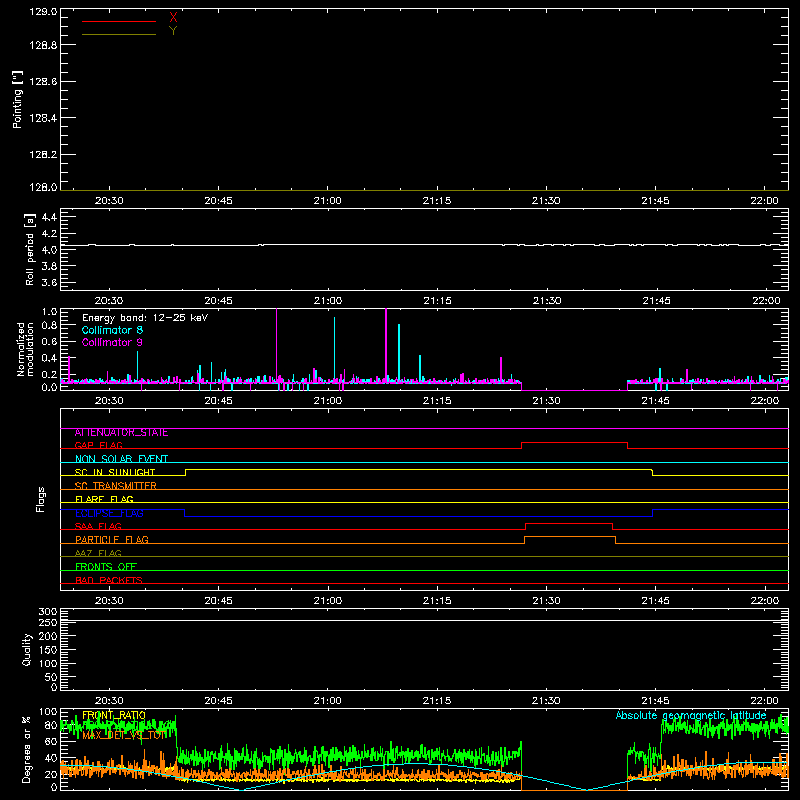Select the magenta Collimator 9 legend label
The height and width of the screenshot is (800, 800).
[112, 342]
